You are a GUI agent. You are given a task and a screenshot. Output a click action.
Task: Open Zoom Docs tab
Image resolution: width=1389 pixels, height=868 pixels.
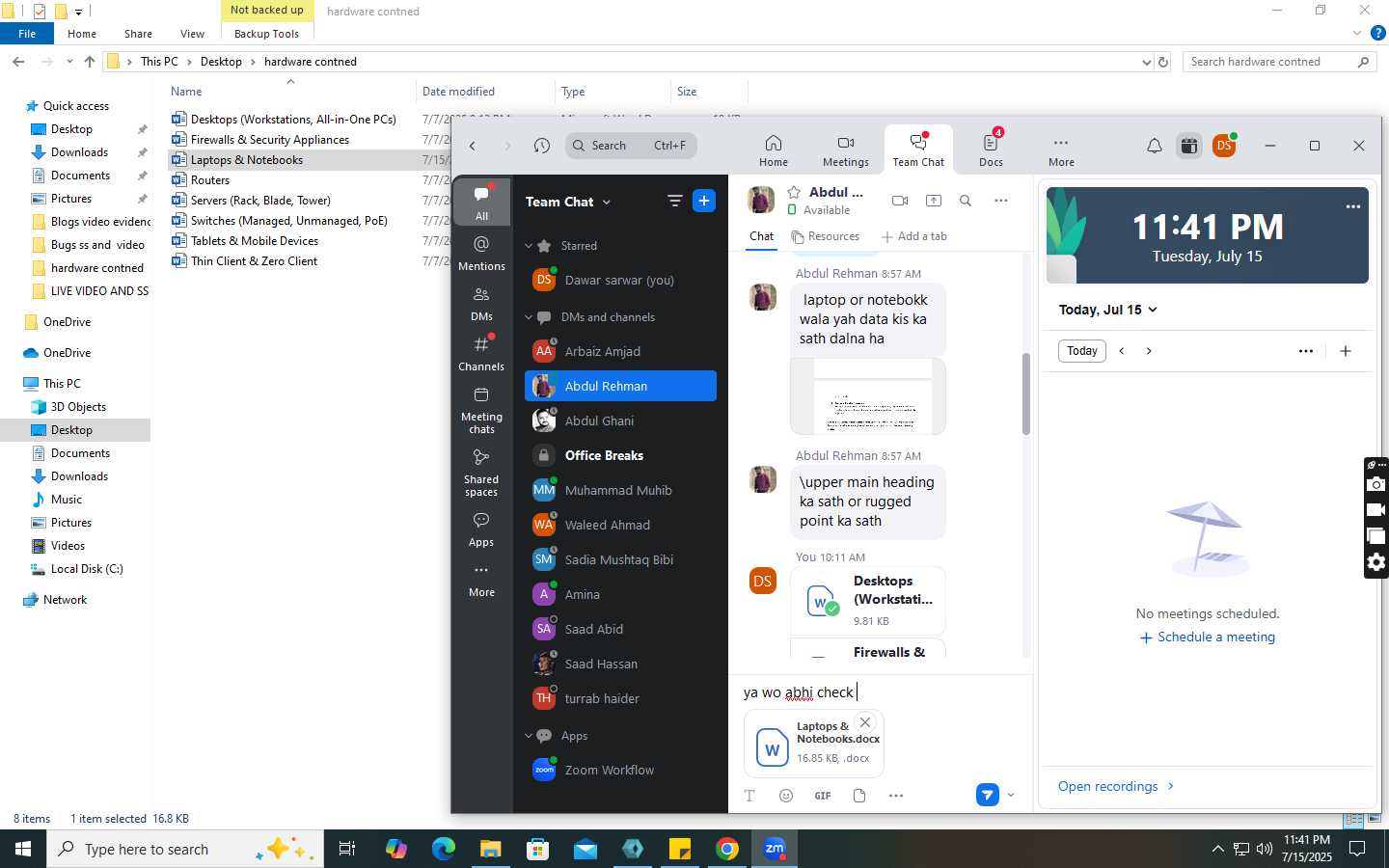pos(991,151)
